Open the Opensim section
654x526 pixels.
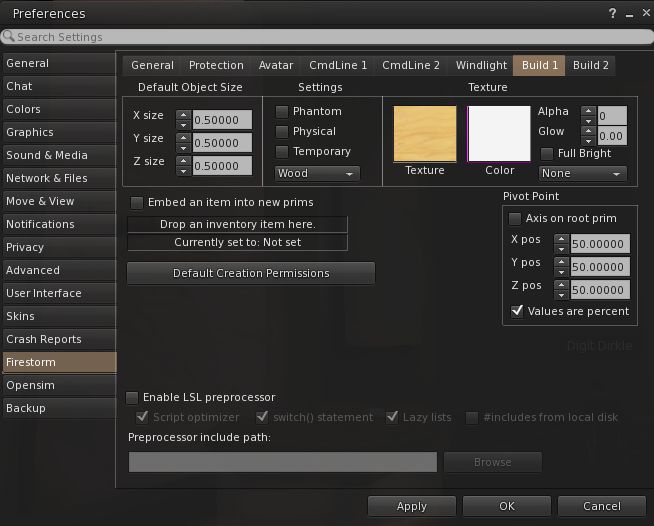[59, 385]
